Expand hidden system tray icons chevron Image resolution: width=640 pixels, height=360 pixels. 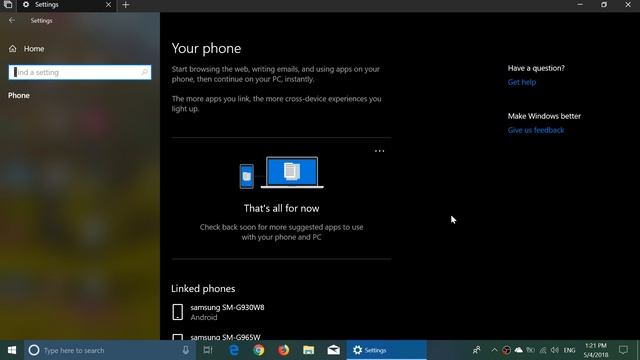tap(494, 350)
